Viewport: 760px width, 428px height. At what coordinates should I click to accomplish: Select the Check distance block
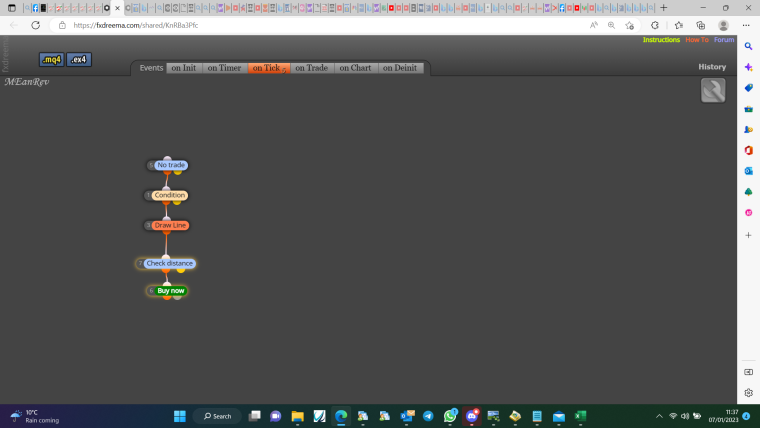pyautogui.click(x=169, y=263)
